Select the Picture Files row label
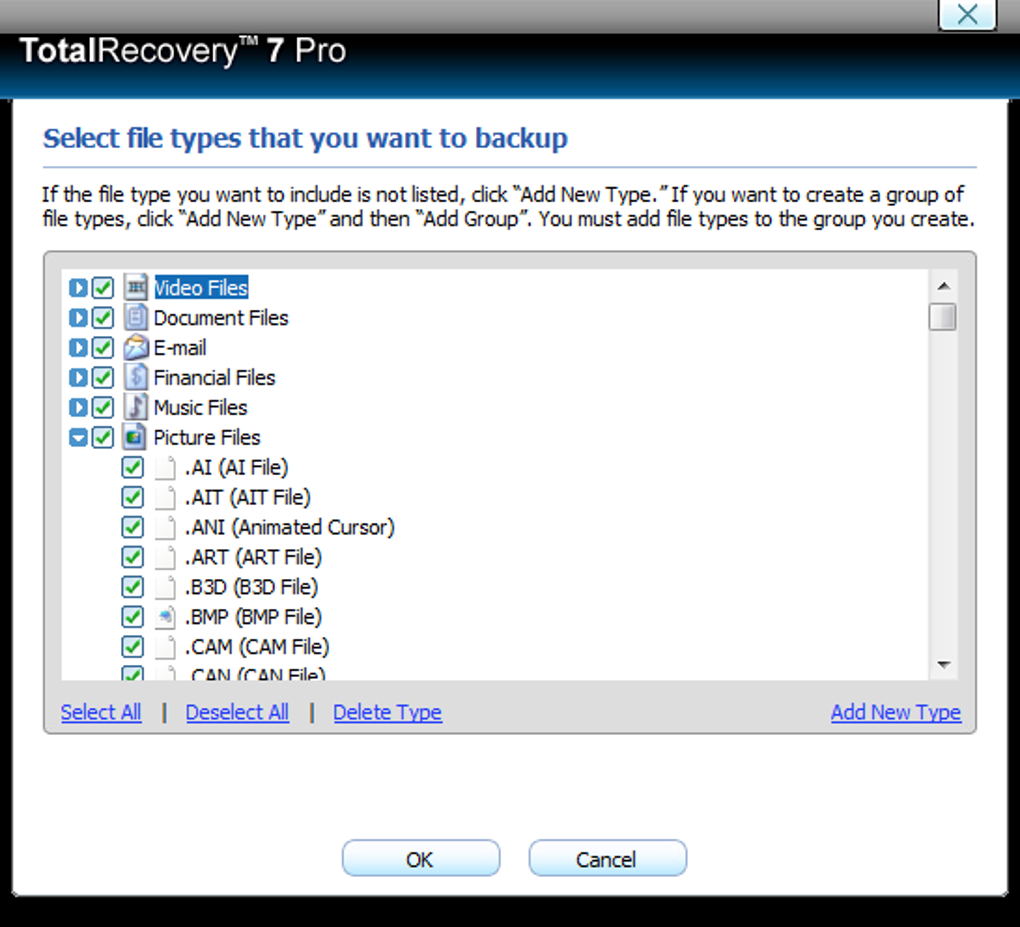The height and width of the screenshot is (927, 1020). 207,437
